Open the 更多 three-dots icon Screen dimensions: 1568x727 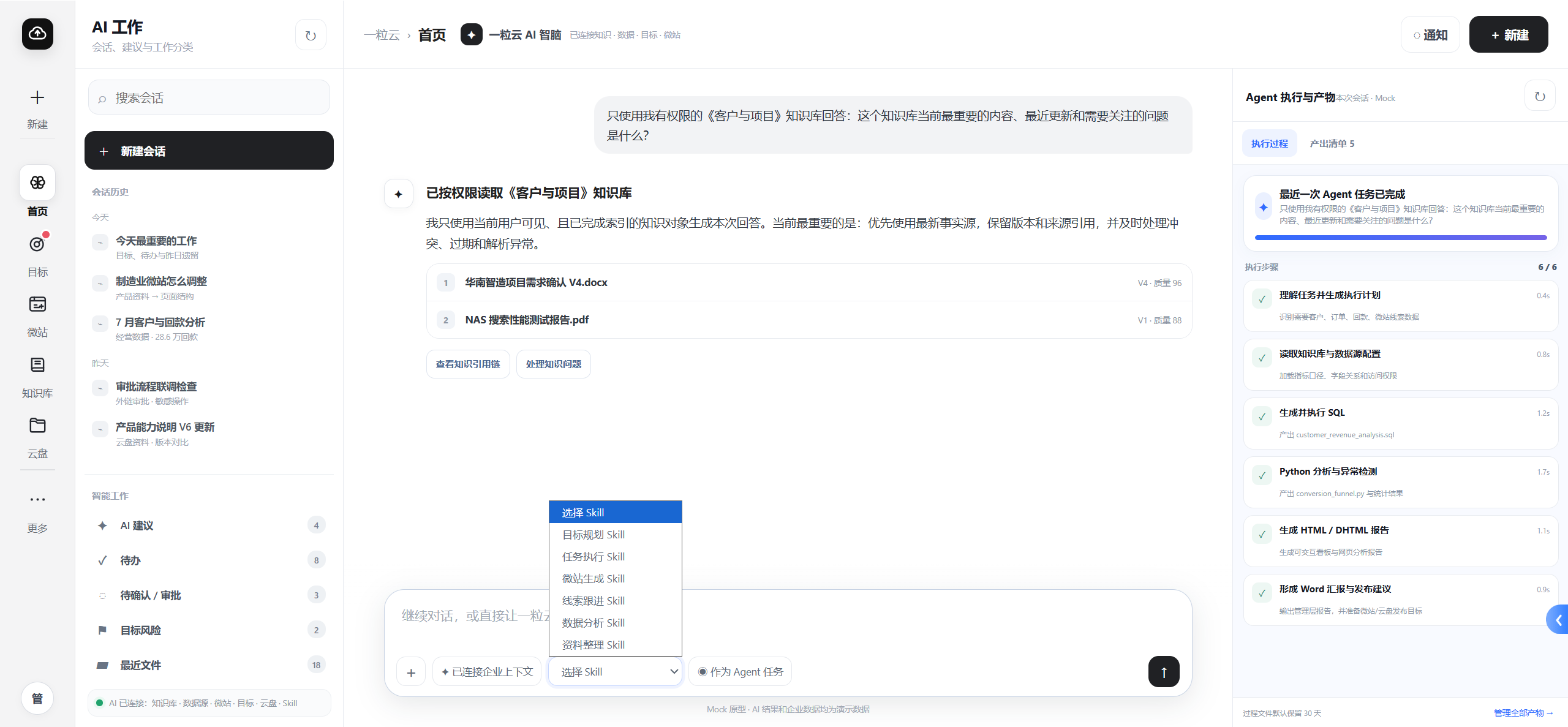tap(37, 500)
